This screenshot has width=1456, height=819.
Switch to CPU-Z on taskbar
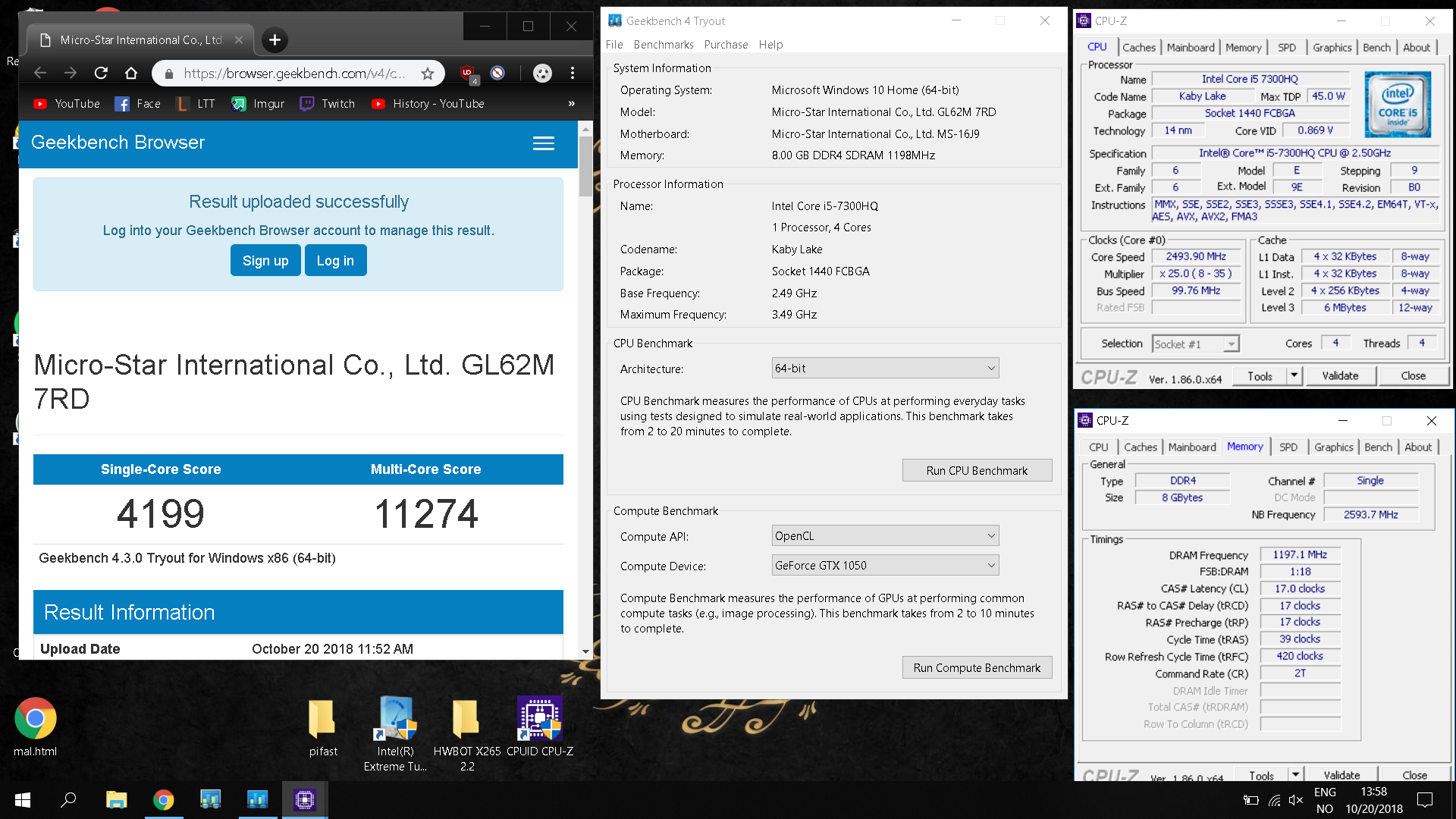(305, 800)
